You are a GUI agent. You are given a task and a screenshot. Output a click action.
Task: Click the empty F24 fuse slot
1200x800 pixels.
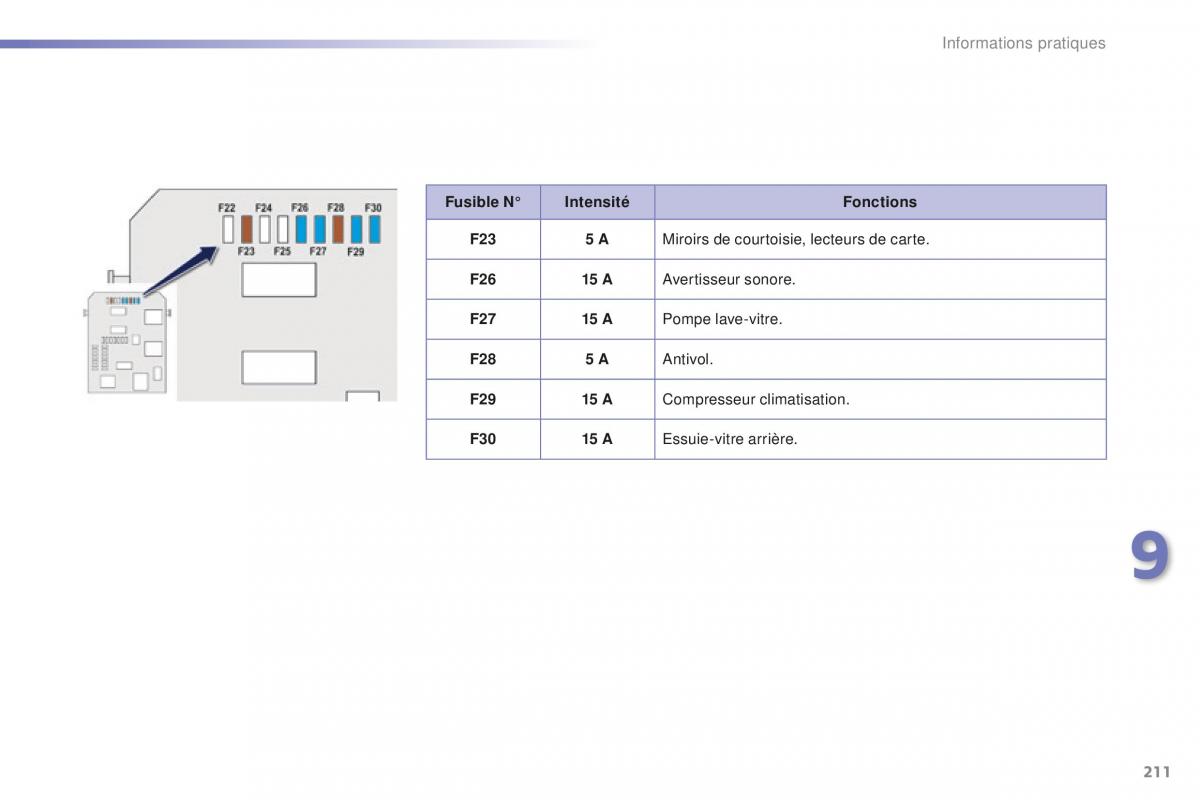coord(264,229)
